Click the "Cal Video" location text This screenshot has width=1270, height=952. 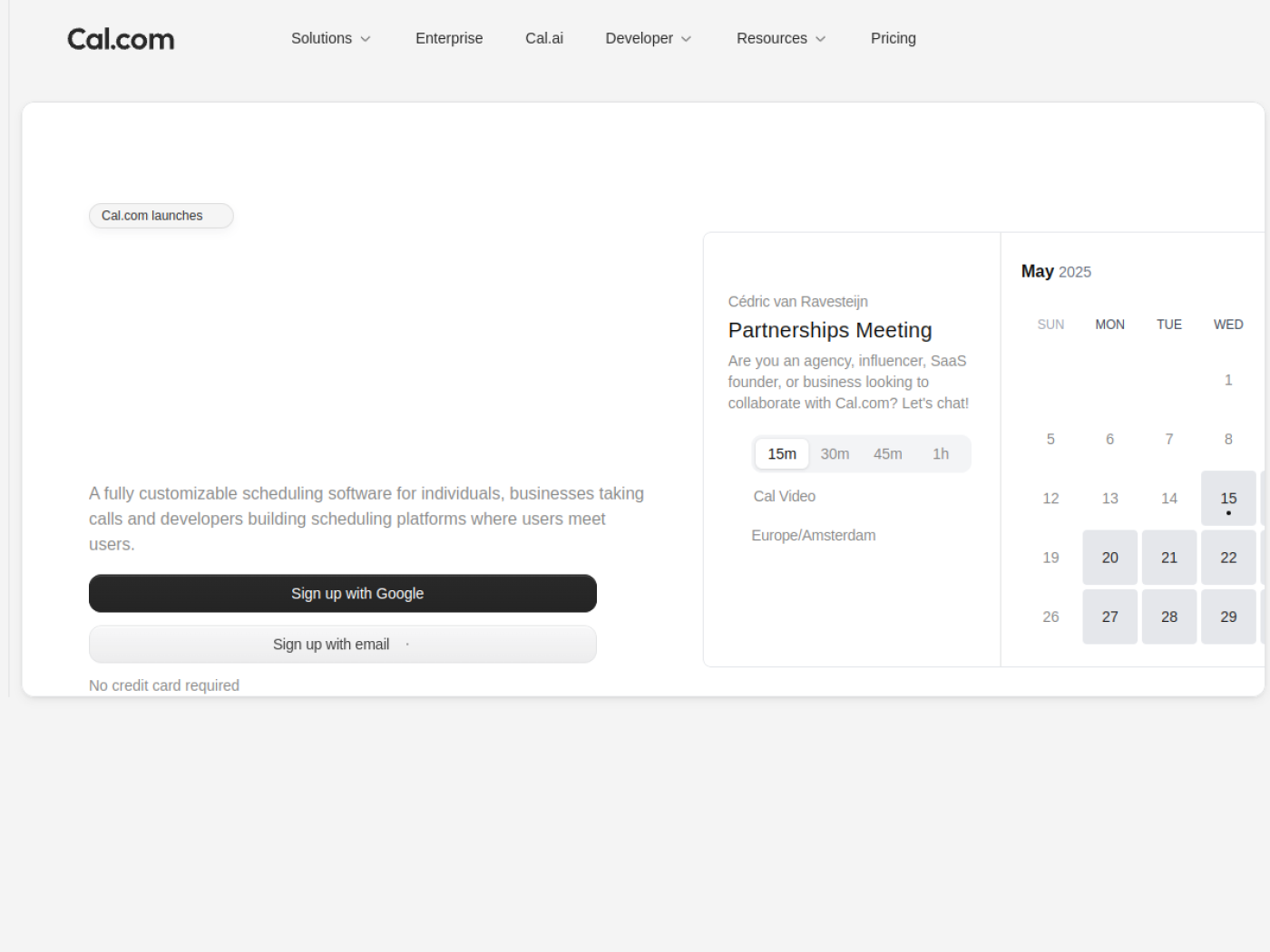click(785, 497)
